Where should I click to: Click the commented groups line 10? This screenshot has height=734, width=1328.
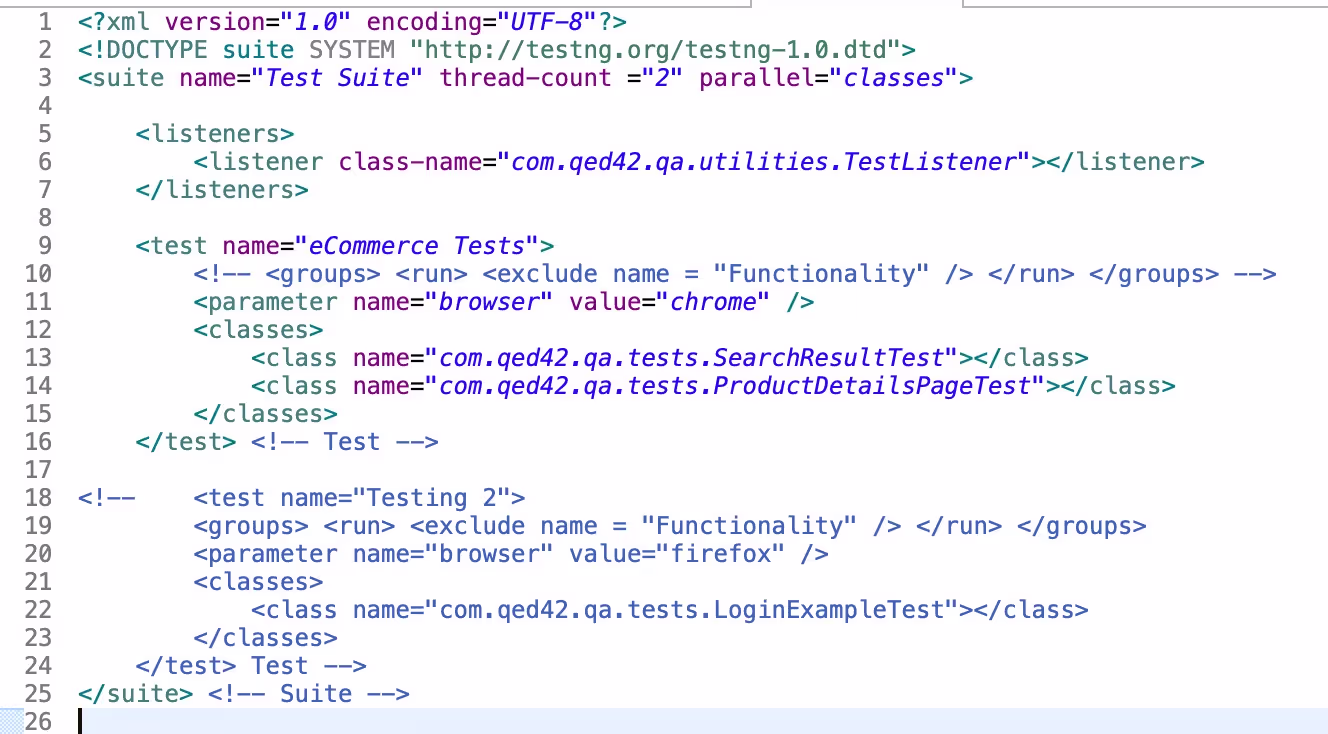pos(735,273)
